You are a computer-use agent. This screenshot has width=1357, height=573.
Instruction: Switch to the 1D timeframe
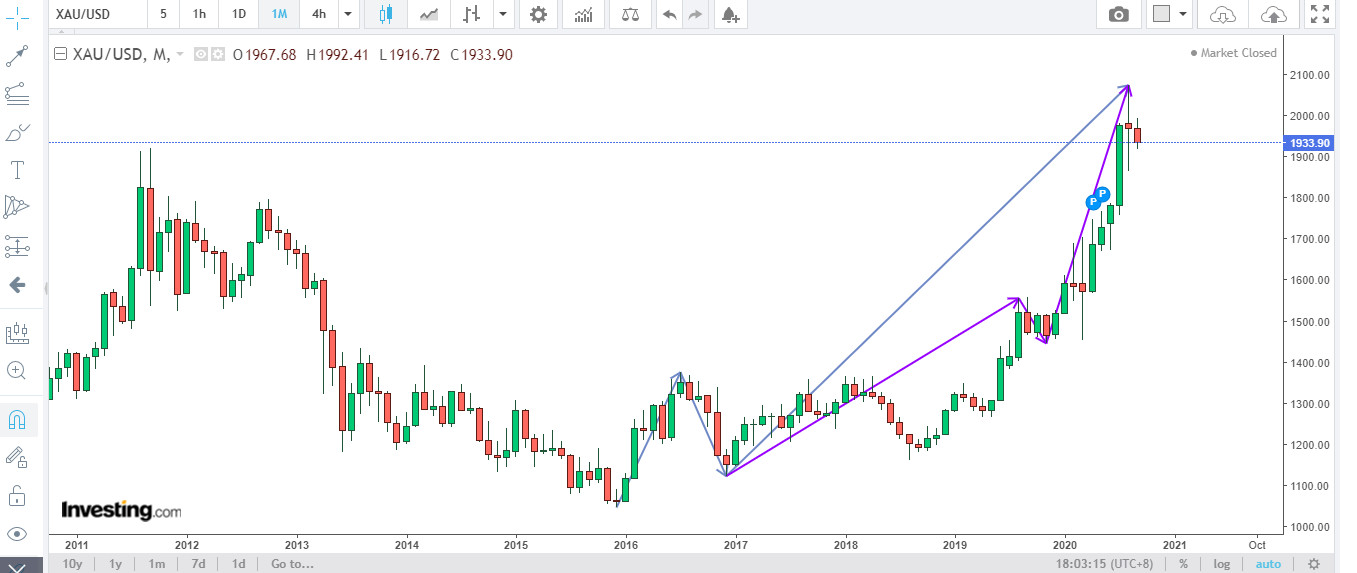238,14
